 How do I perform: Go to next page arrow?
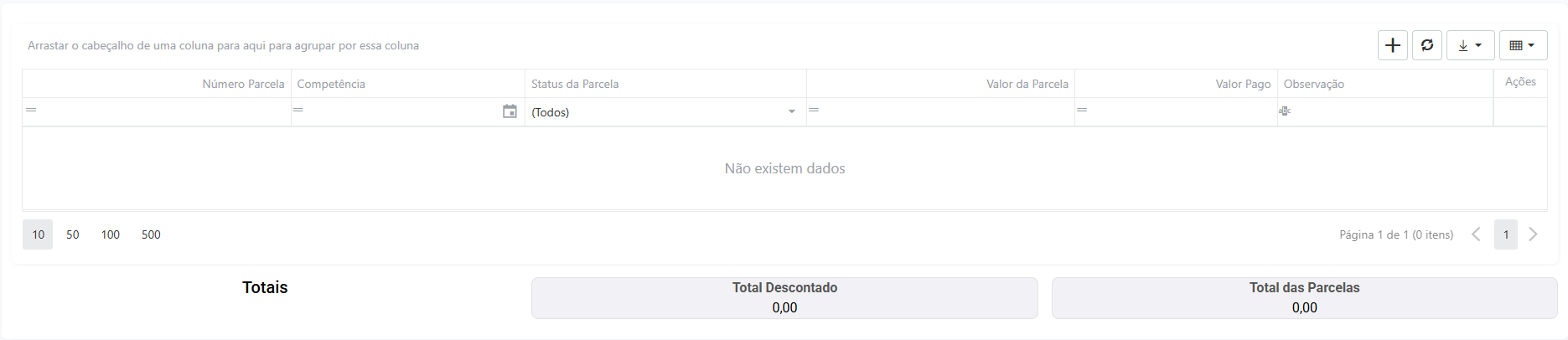pos(1533,234)
